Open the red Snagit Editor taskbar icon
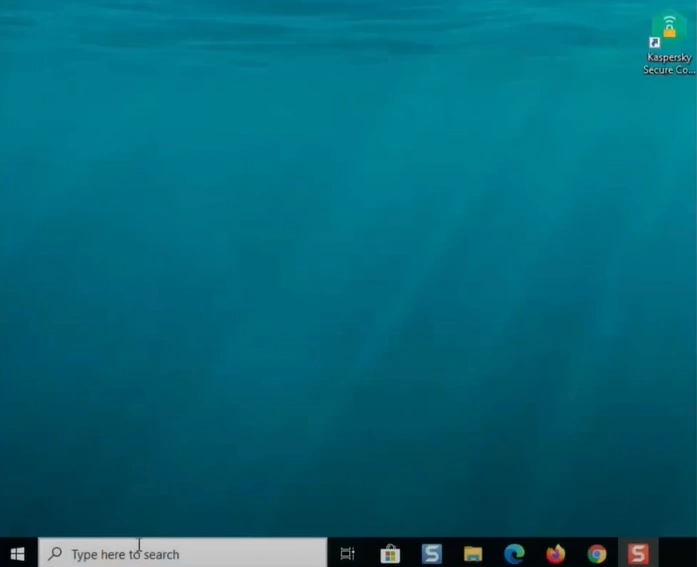Screen dimensions: 697x567 click(x=638, y=554)
